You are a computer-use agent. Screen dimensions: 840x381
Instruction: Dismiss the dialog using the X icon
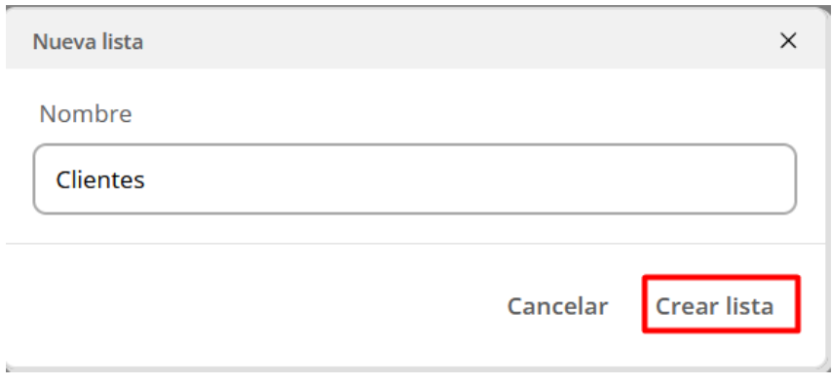(788, 41)
